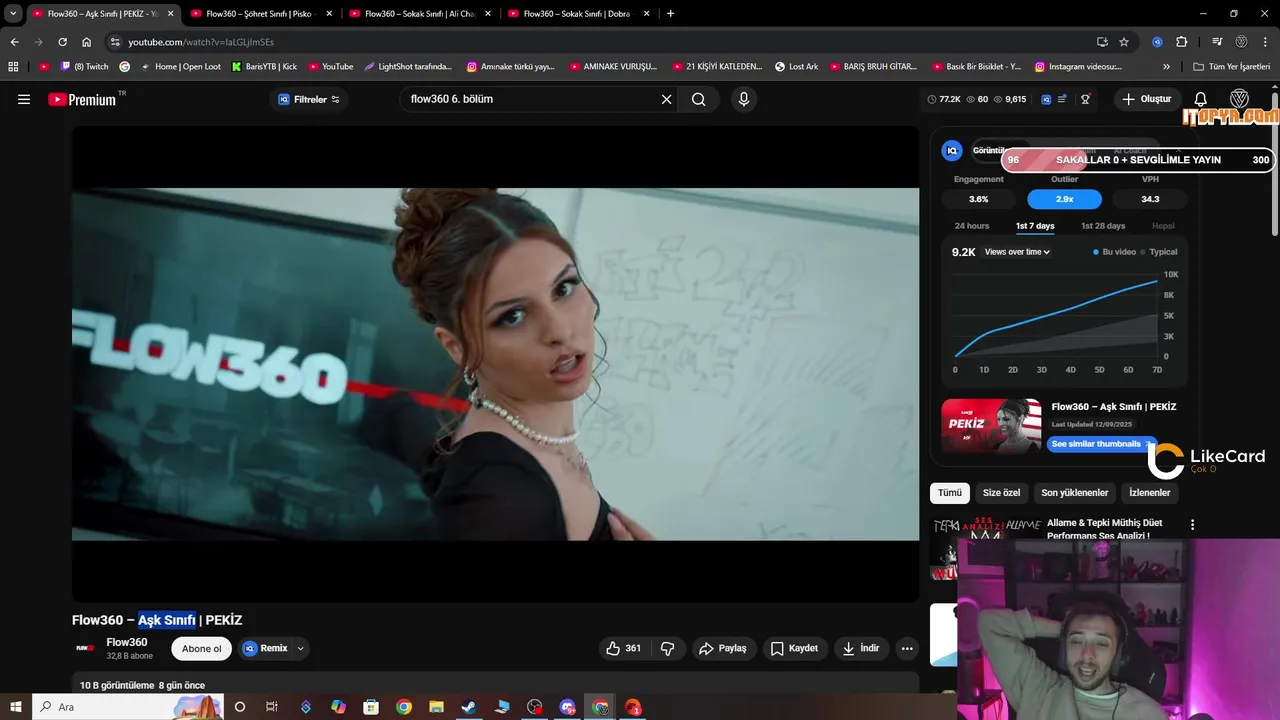
Task: Open the notifications bell
Action: [1201, 99]
